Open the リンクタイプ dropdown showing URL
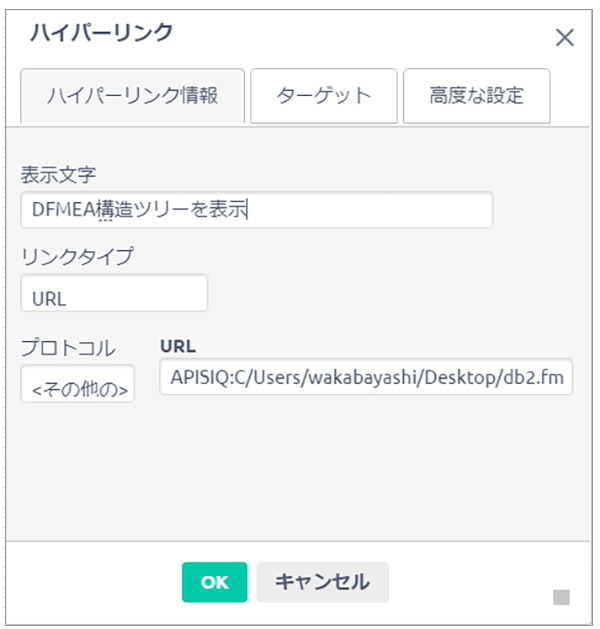The width and height of the screenshot is (600, 629). point(114,292)
